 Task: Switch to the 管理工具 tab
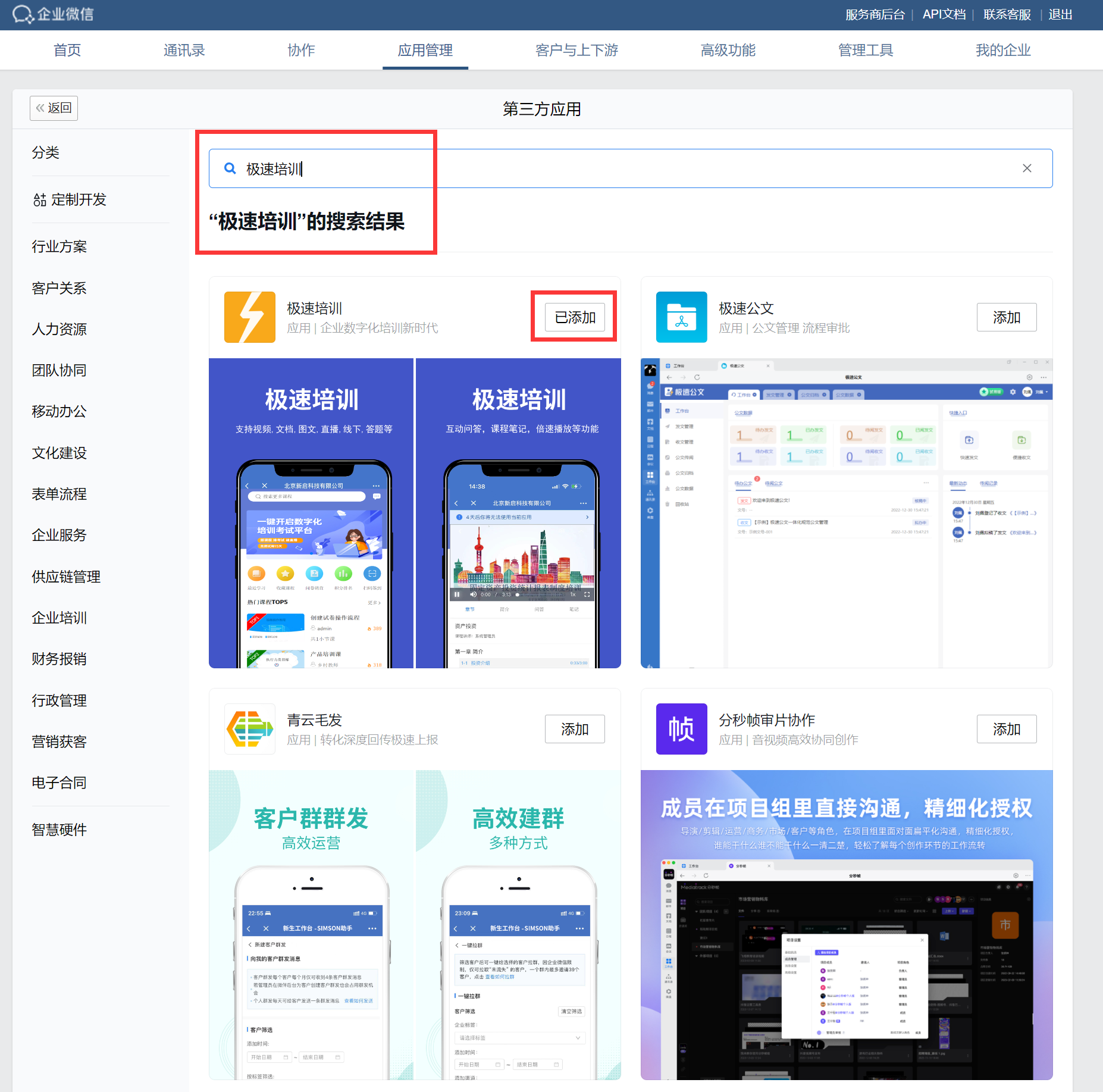click(x=866, y=50)
